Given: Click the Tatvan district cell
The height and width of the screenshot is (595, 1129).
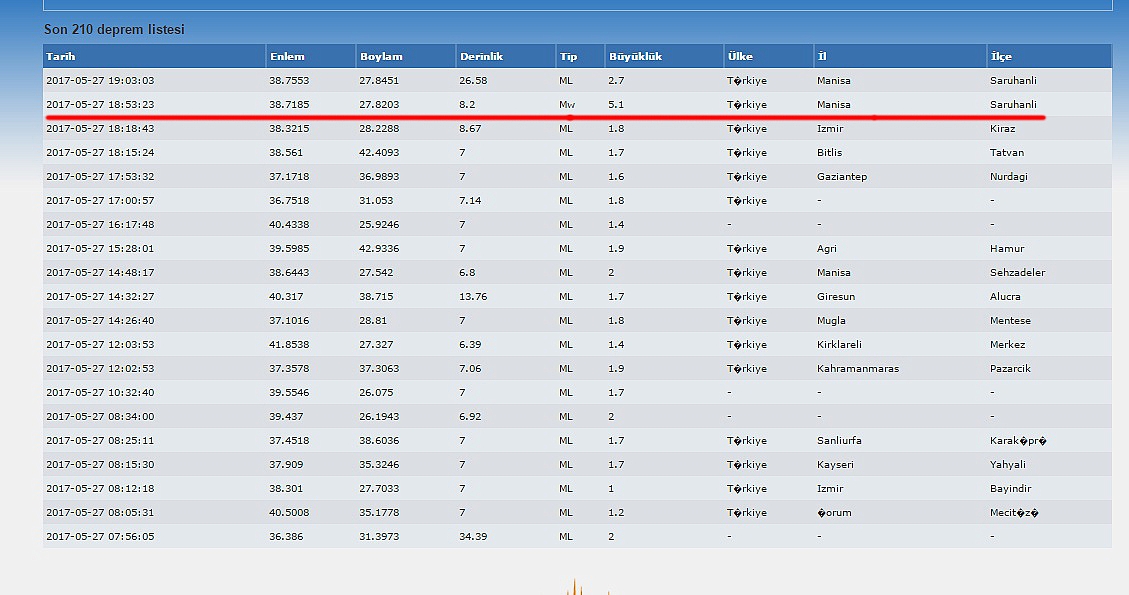Looking at the screenshot, I should [1007, 153].
